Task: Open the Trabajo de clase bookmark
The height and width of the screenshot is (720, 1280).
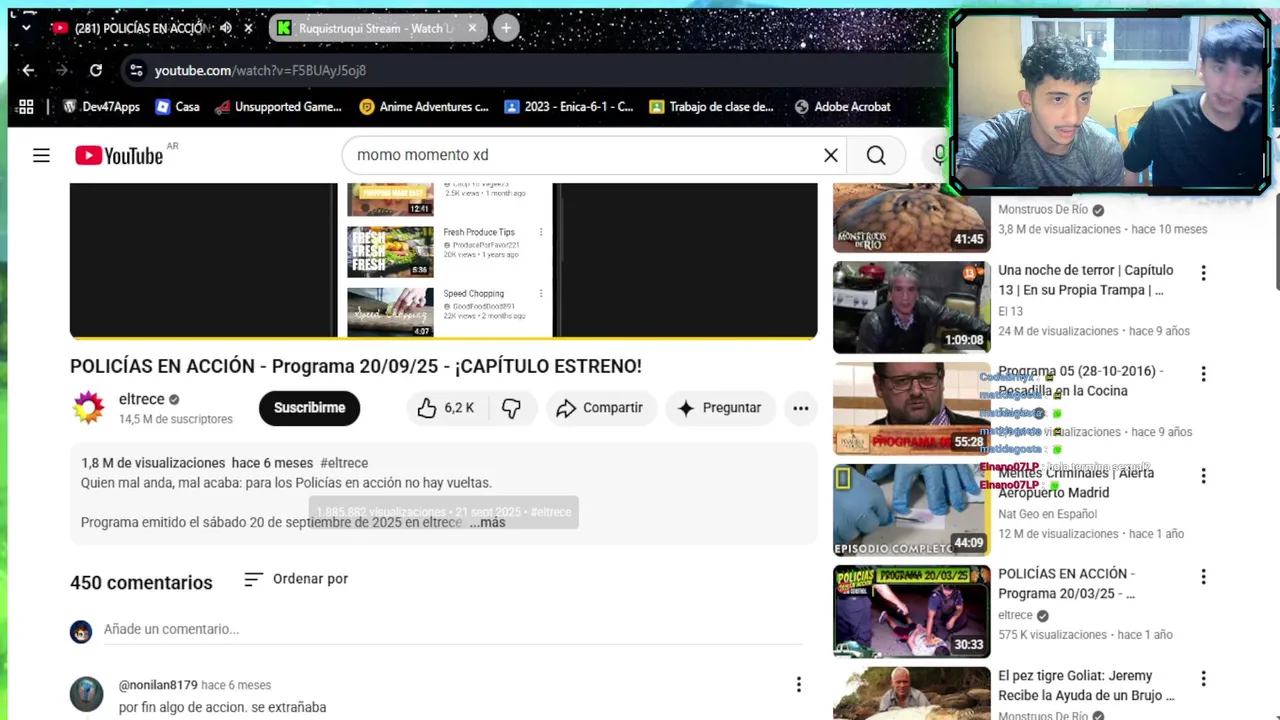Action: [711, 107]
